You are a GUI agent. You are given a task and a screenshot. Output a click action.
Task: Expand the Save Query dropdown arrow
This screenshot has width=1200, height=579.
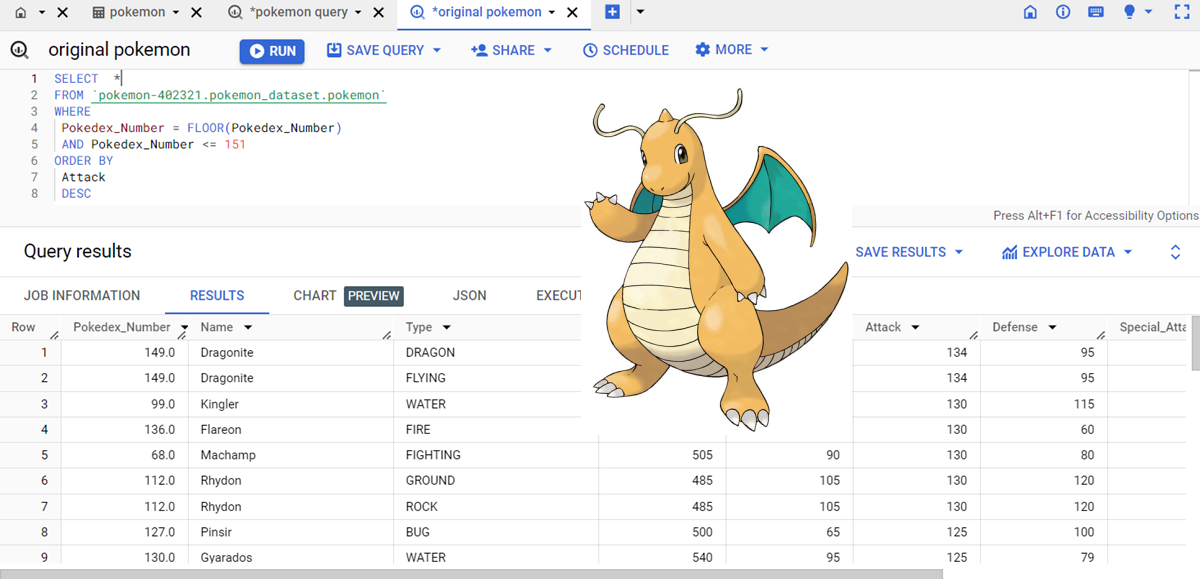coord(437,50)
